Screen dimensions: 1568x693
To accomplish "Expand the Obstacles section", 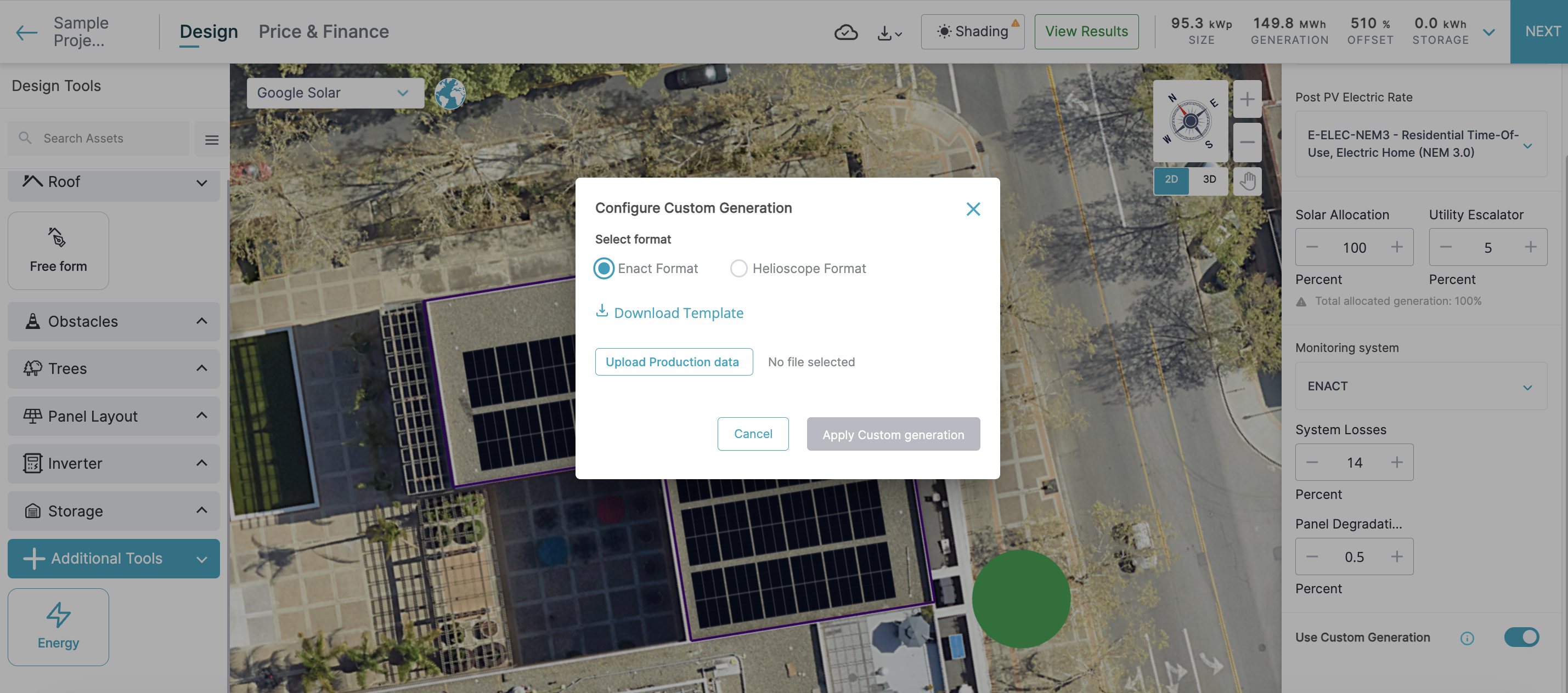I will (114, 321).
